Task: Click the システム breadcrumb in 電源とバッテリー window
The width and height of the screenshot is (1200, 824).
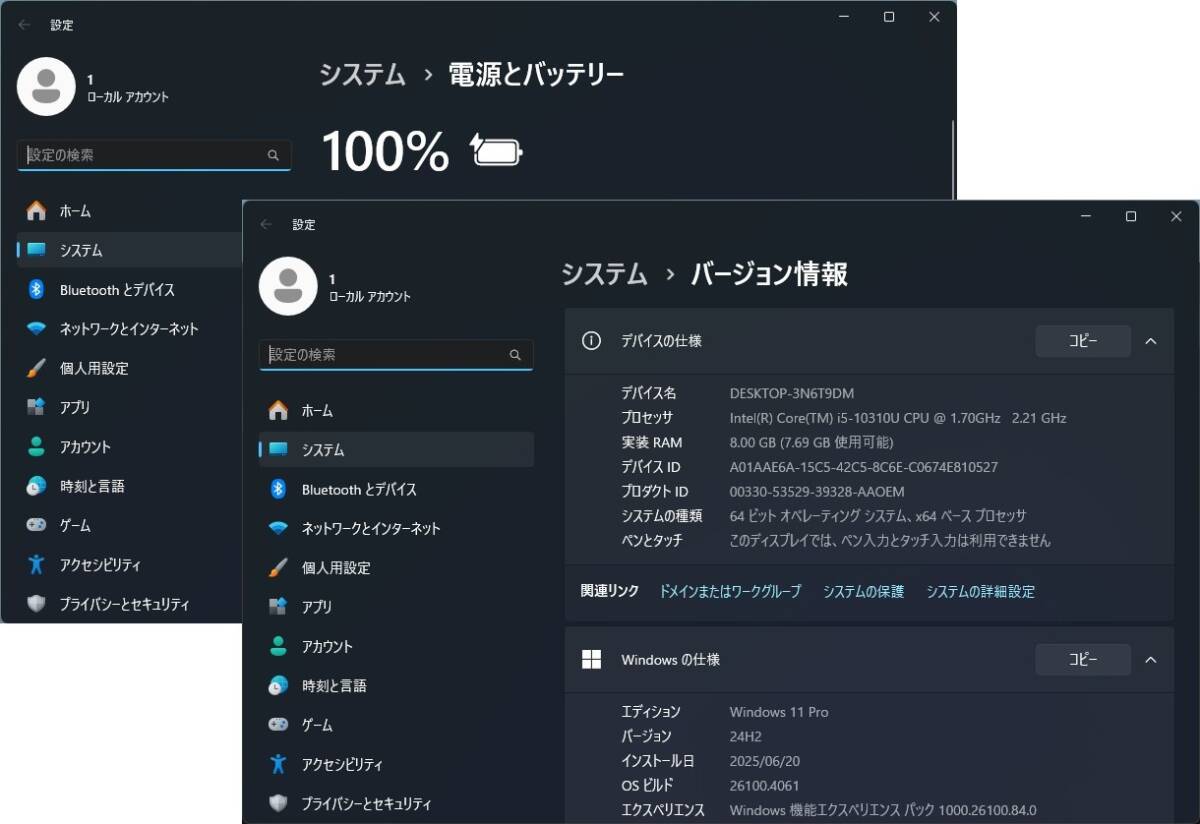Action: pos(362,75)
